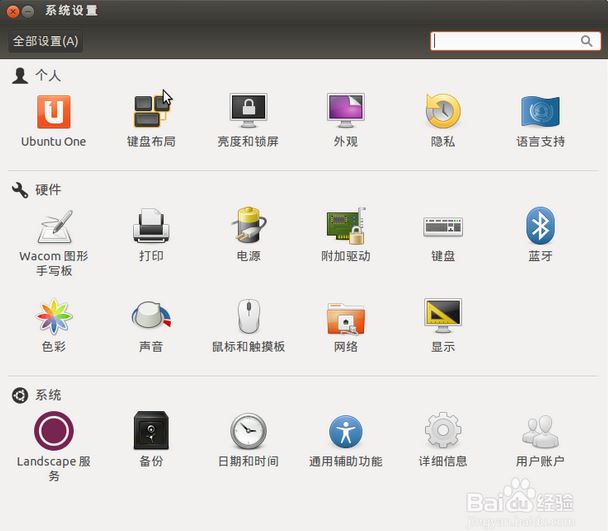Open Wacom 图形手写板 tablet icon
Image resolution: width=608 pixels, height=531 pixels.
(x=55, y=227)
